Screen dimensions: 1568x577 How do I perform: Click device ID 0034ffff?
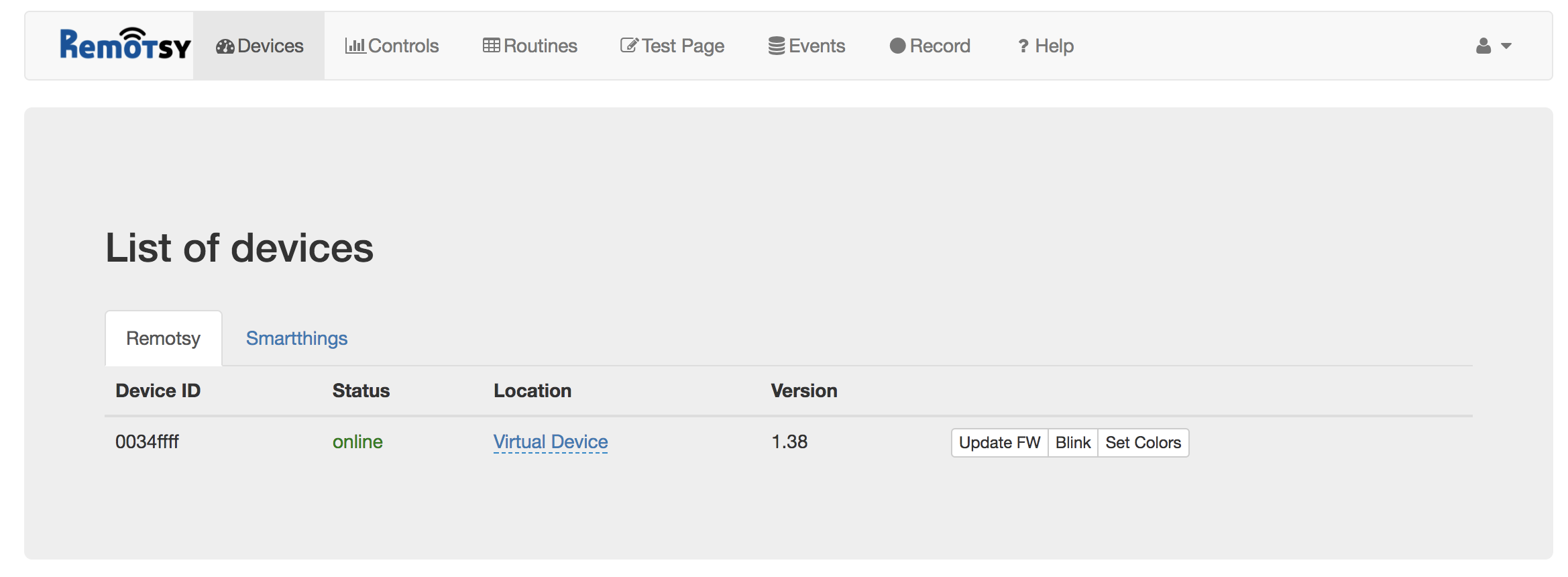pos(147,441)
